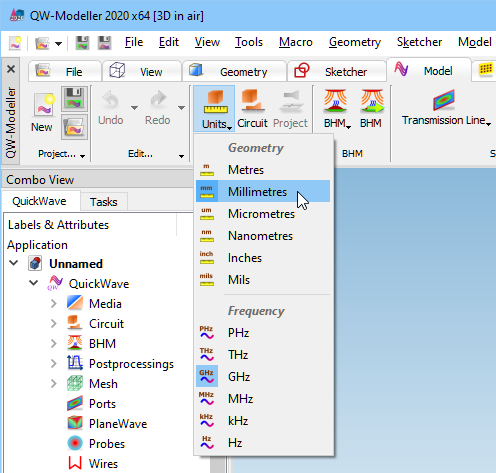Collapse the Unnamed document tree node
Screen dimensions: 496x473
coord(14,263)
